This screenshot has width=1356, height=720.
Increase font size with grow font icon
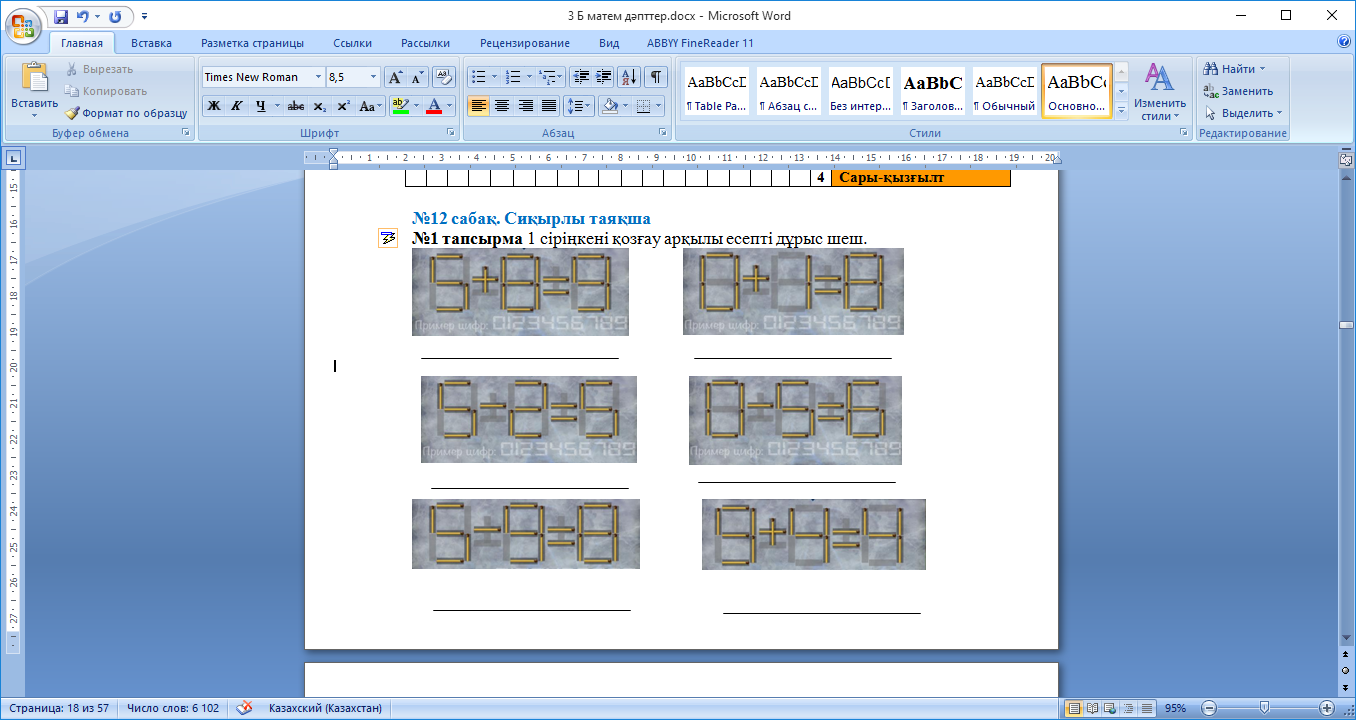click(395, 77)
